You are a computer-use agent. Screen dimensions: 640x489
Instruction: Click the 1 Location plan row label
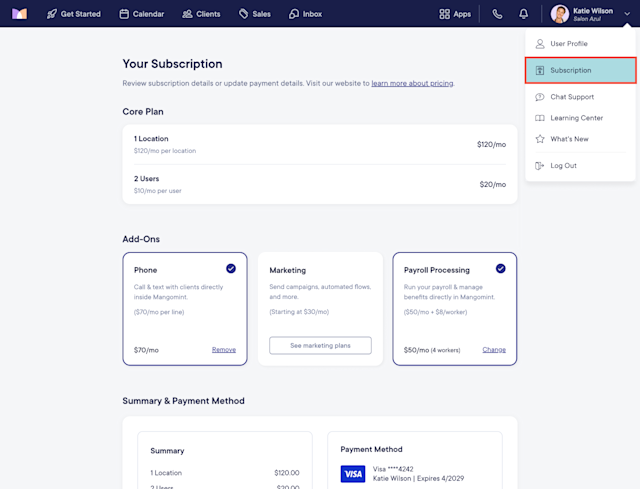coord(151,139)
